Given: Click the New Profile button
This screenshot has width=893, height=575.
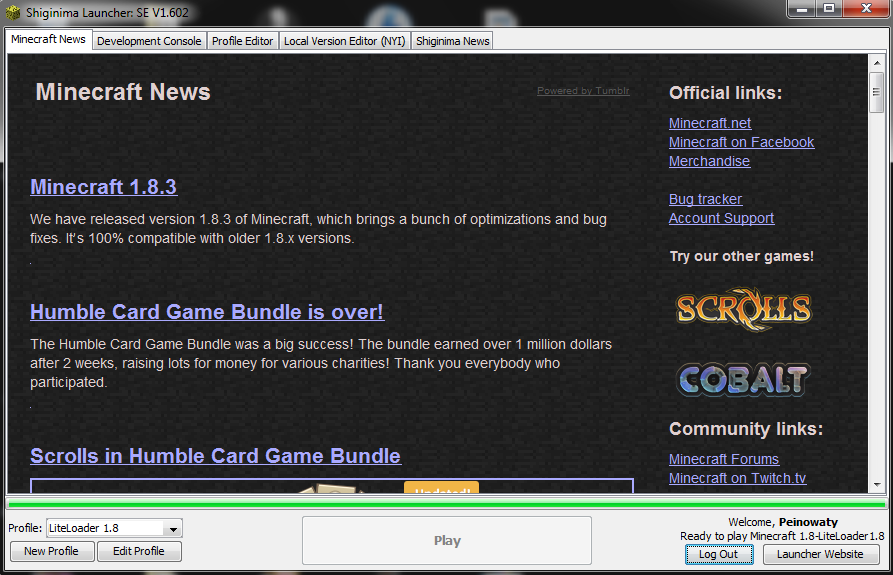Looking at the screenshot, I should pyautogui.click(x=52, y=551).
